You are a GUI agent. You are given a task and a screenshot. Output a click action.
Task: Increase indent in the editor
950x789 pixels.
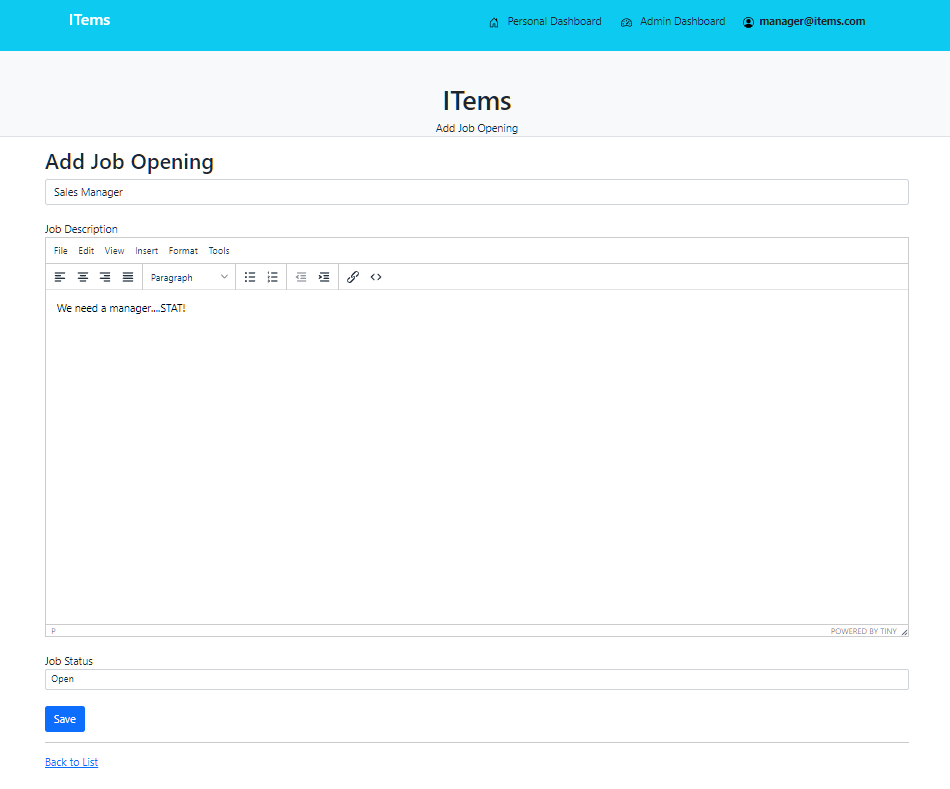[324, 277]
